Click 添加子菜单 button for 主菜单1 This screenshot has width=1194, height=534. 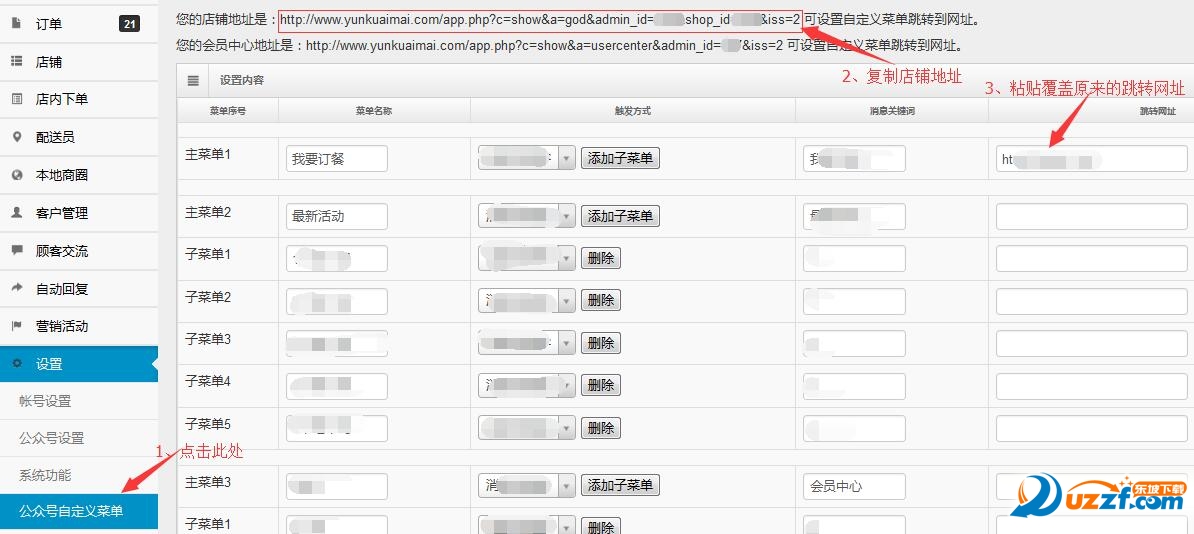click(x=620, y=158)
